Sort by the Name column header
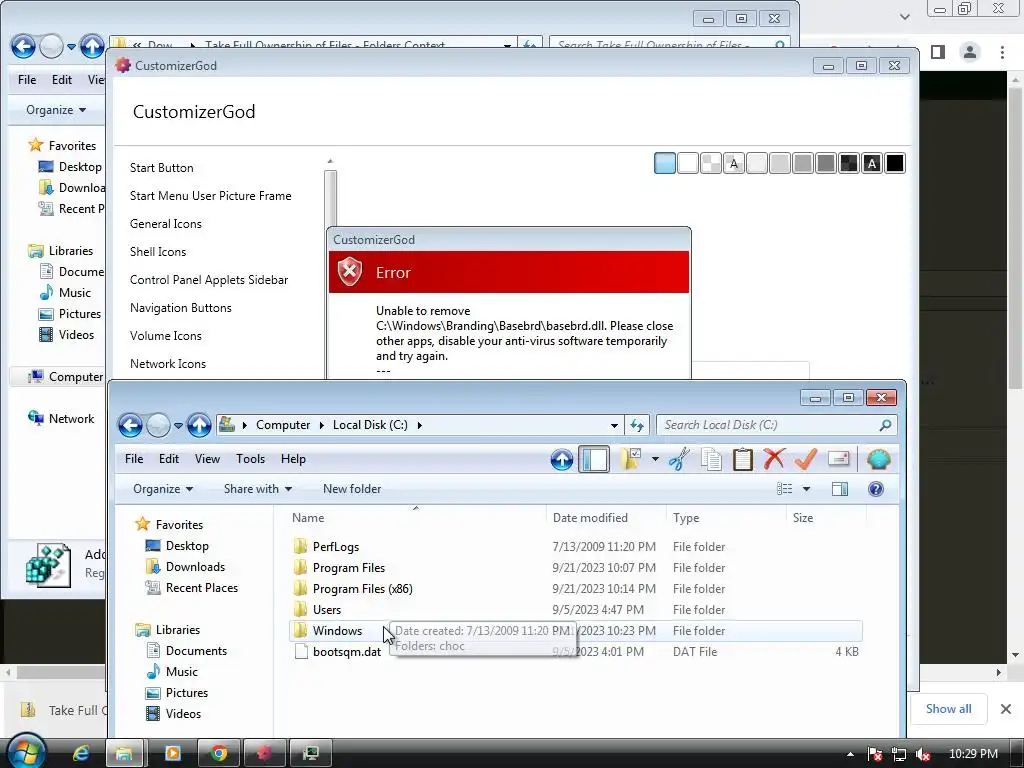The height and width of the screenshot is (768, 1024). click(308, 518)
